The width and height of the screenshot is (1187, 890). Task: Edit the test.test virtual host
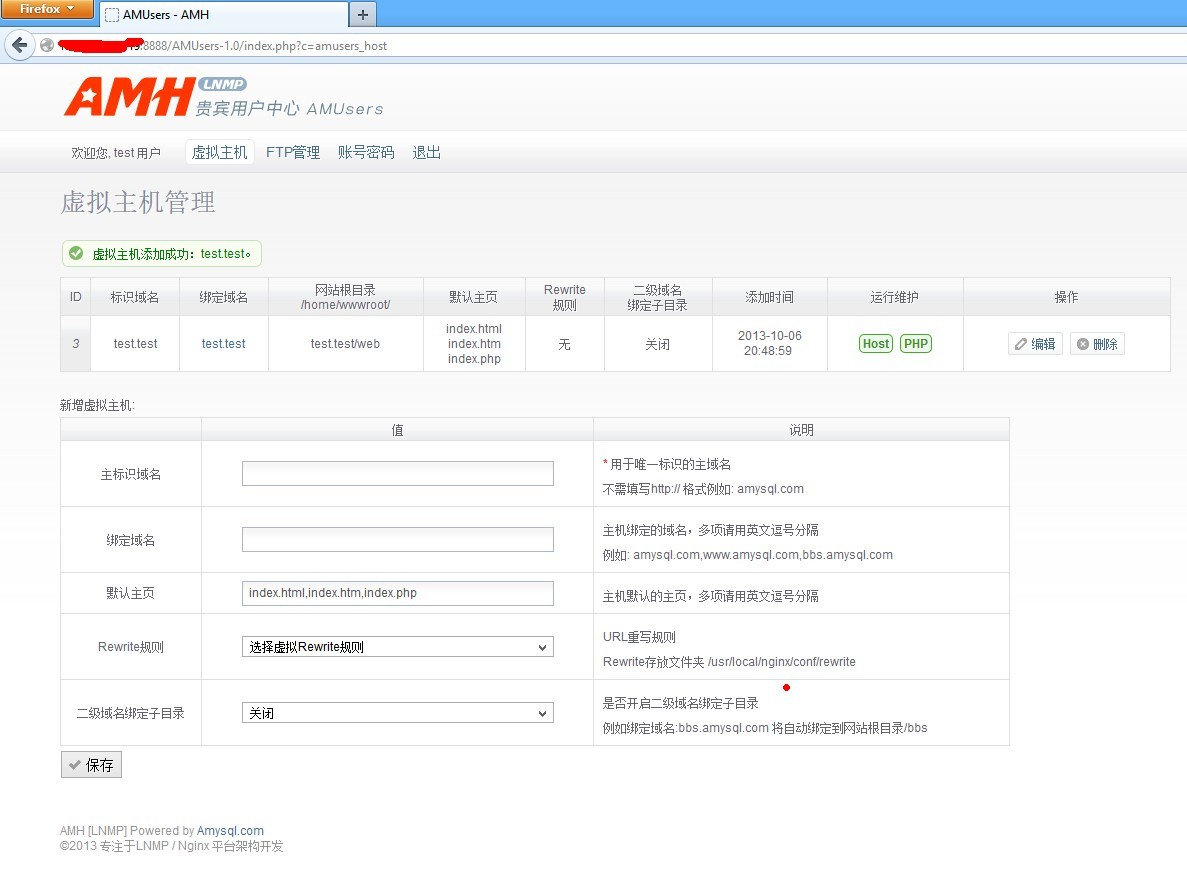click(x=1035, y=344)
